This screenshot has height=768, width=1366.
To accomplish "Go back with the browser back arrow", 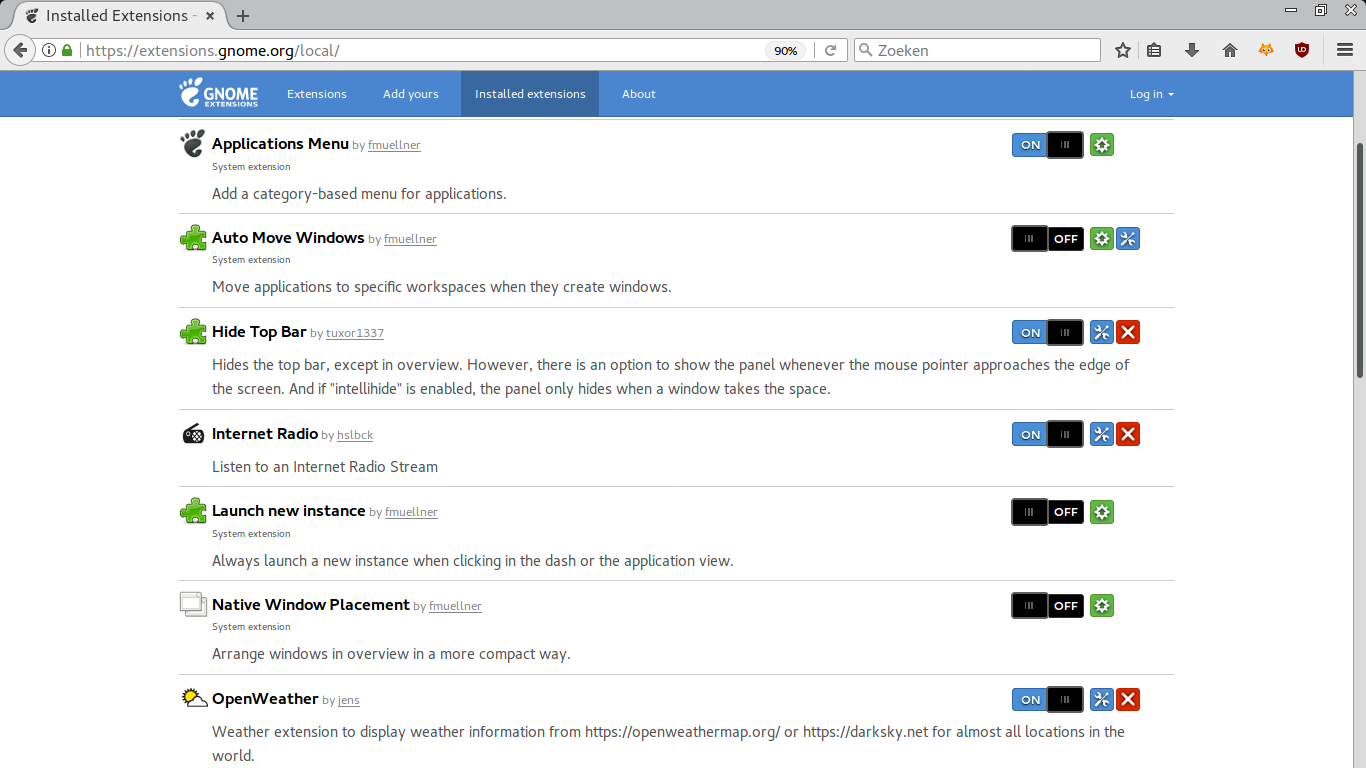I will 19,50.
